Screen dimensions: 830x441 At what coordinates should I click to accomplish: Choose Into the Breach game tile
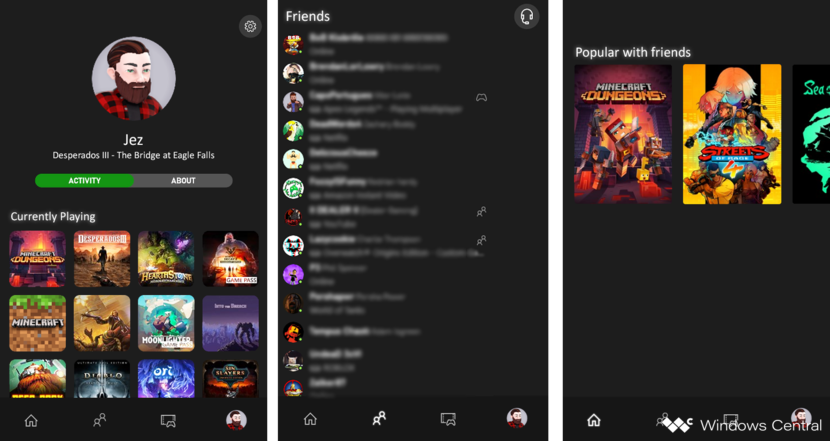pos(230,323)
